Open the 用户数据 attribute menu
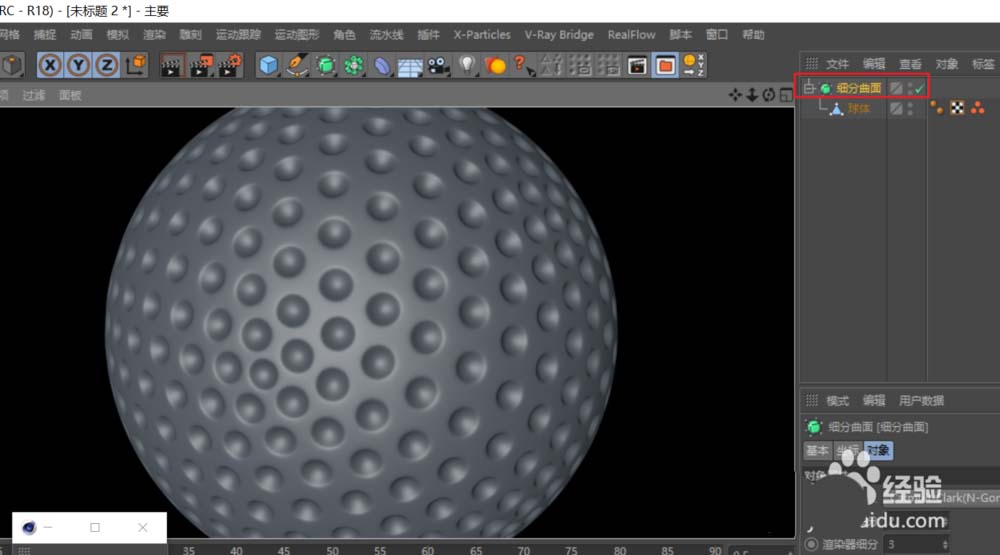Screen dimensions: 1000x555 [x=921, y=401]
